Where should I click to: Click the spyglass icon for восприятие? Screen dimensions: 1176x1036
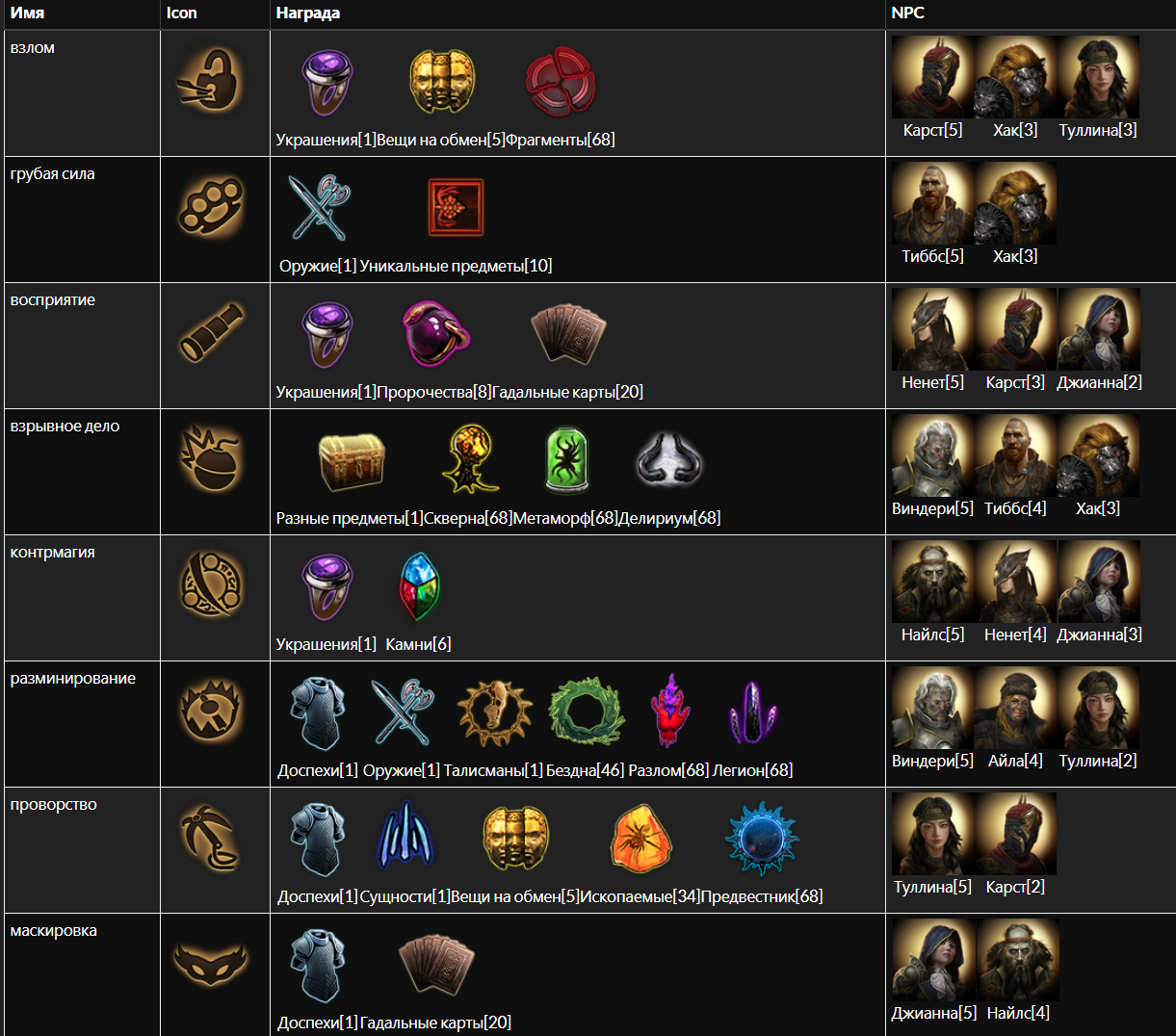211,332
